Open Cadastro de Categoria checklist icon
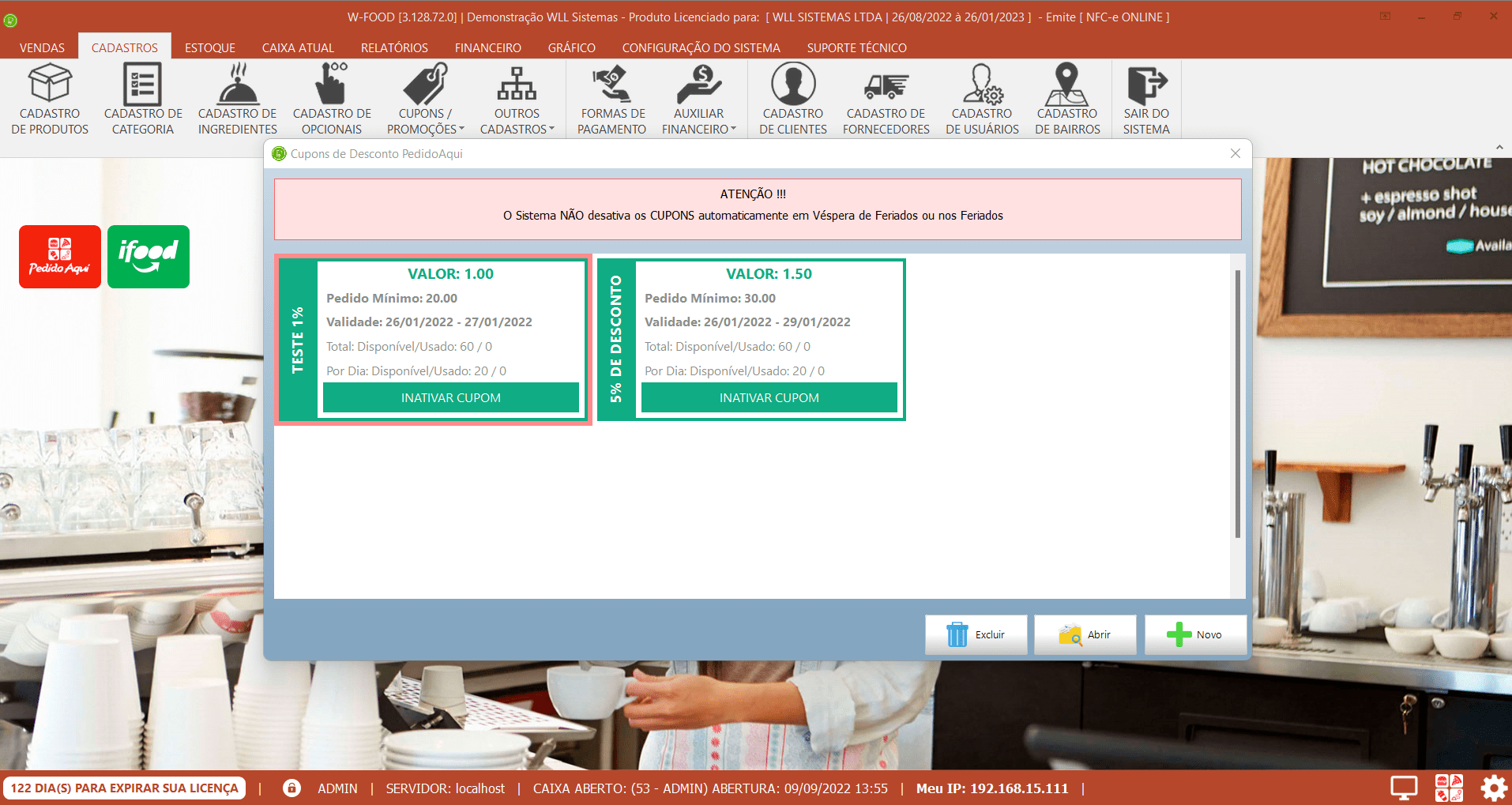Image resolution: width=1512 pixels, height=805 pixels. [x=143, y=83]
